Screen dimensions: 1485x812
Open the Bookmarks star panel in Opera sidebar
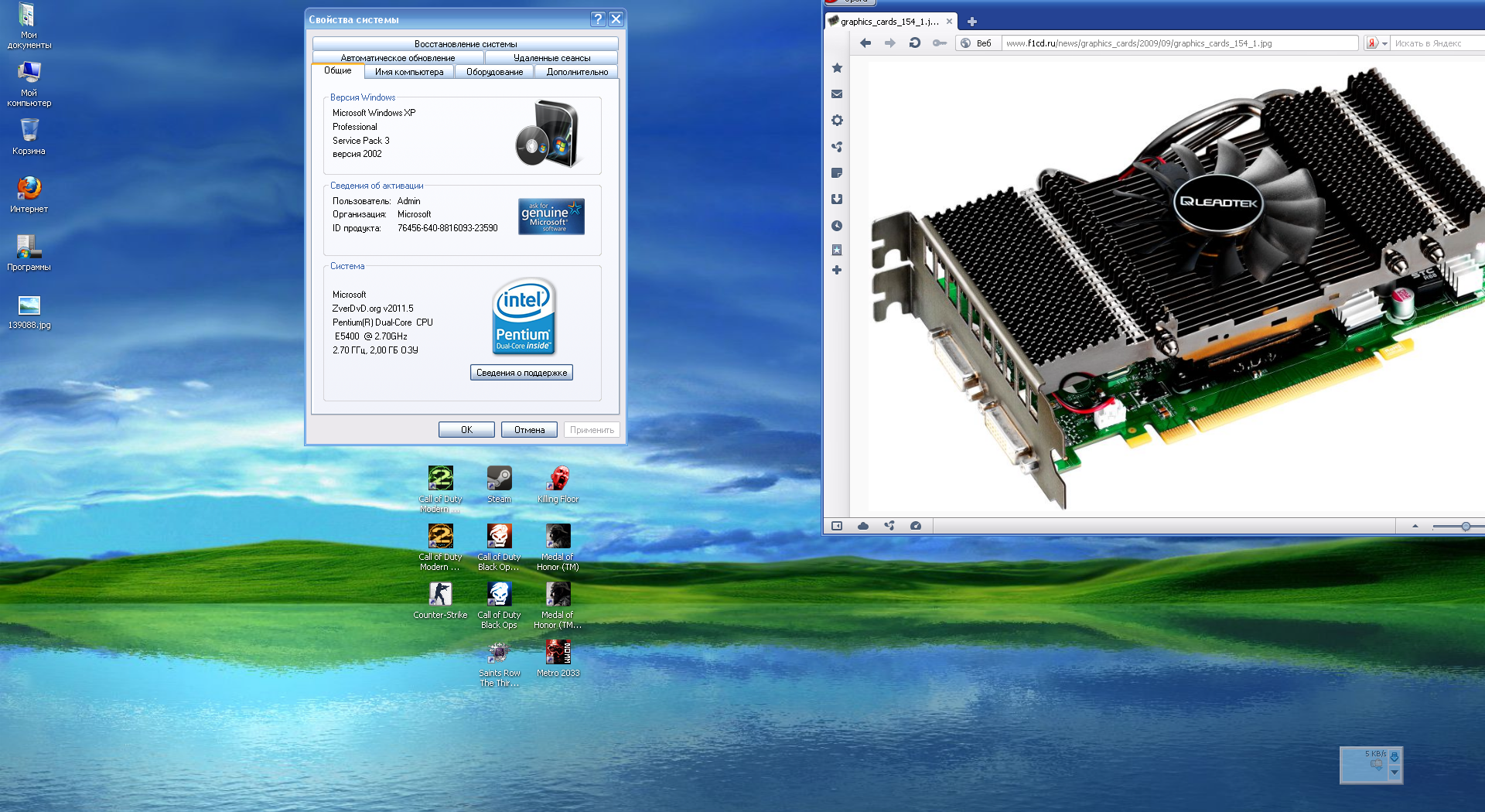coord(837,68)
